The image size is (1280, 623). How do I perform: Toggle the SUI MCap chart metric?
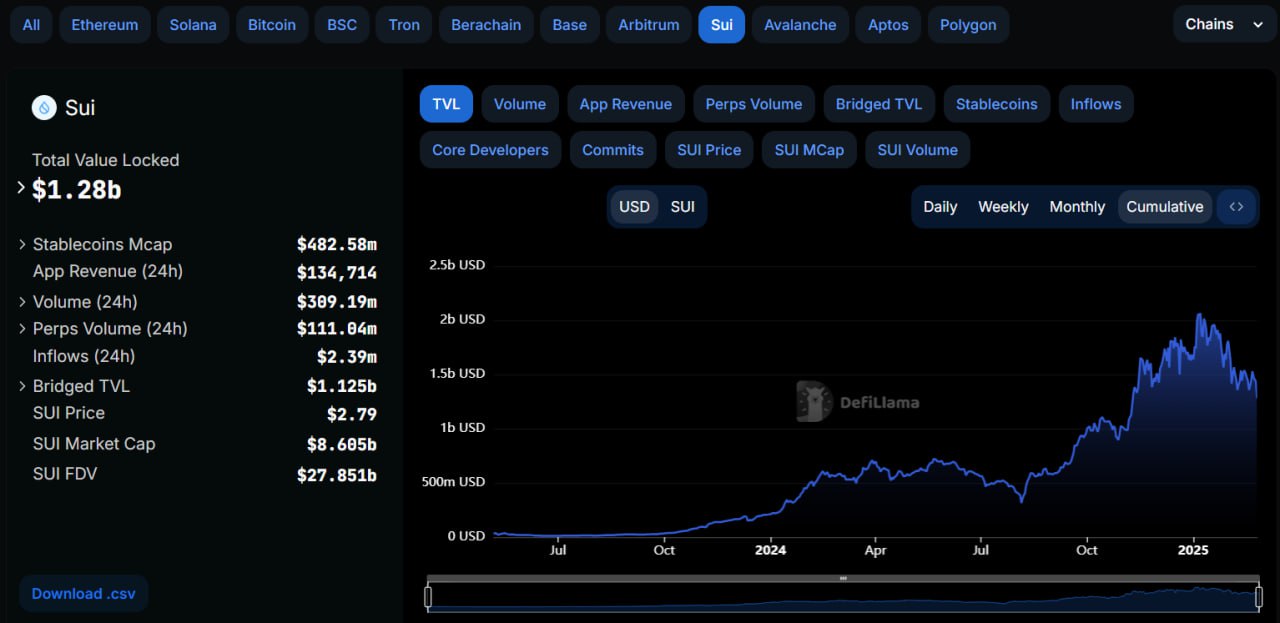[x=809, y=150]
